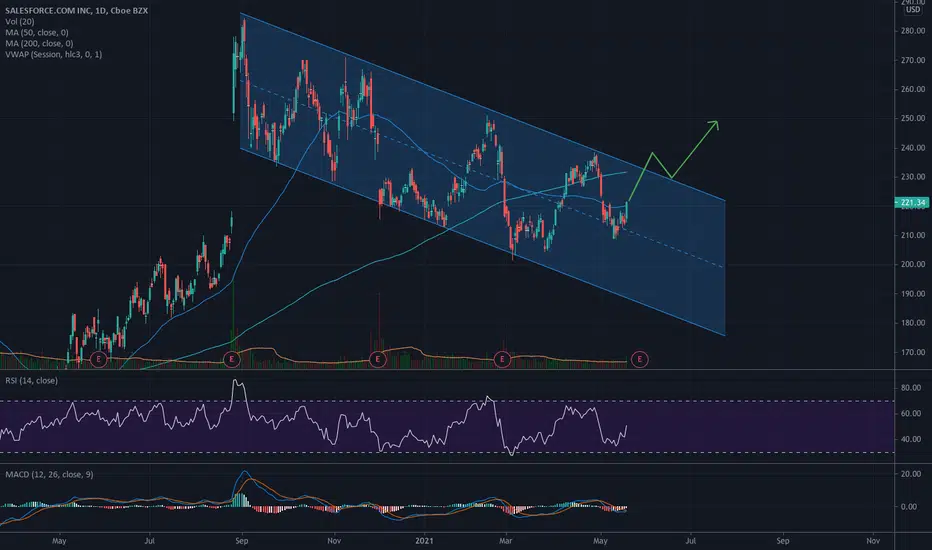Click the 250.00 price axis label
Screen dimensions: 932x550
pyautogui.click(x=912, y=118)
